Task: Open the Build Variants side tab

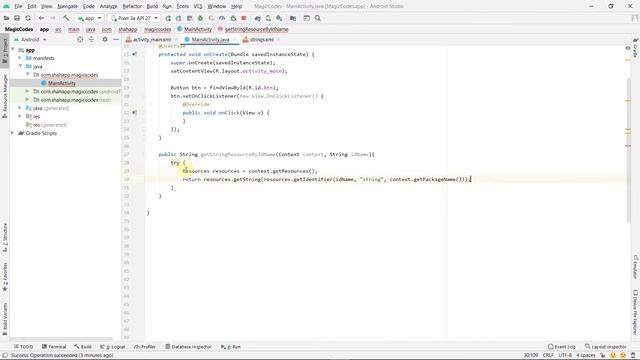Action: coord(5,319)
